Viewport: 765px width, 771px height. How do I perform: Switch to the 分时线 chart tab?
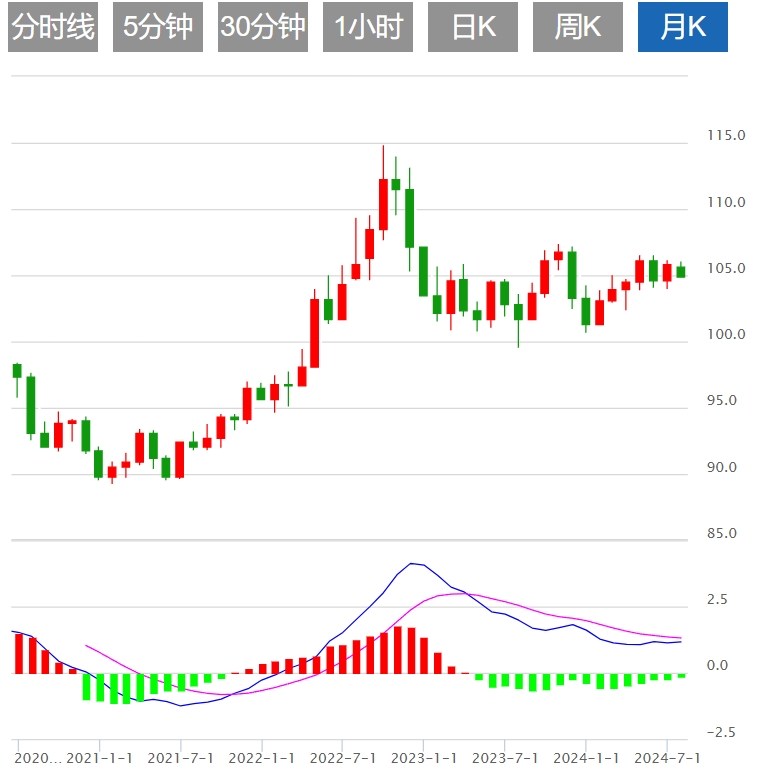pos(53,27)
